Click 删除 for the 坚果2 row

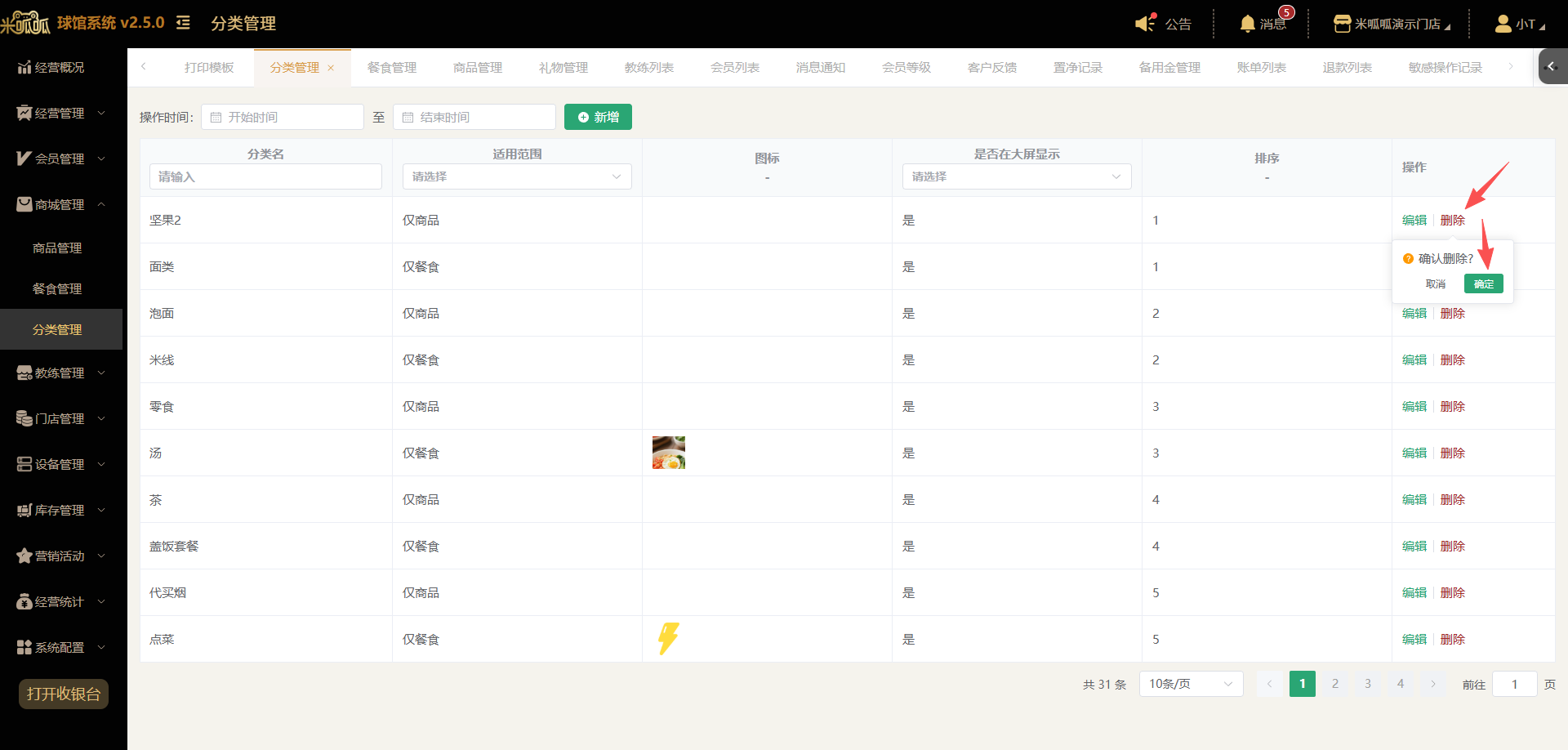1453,220
